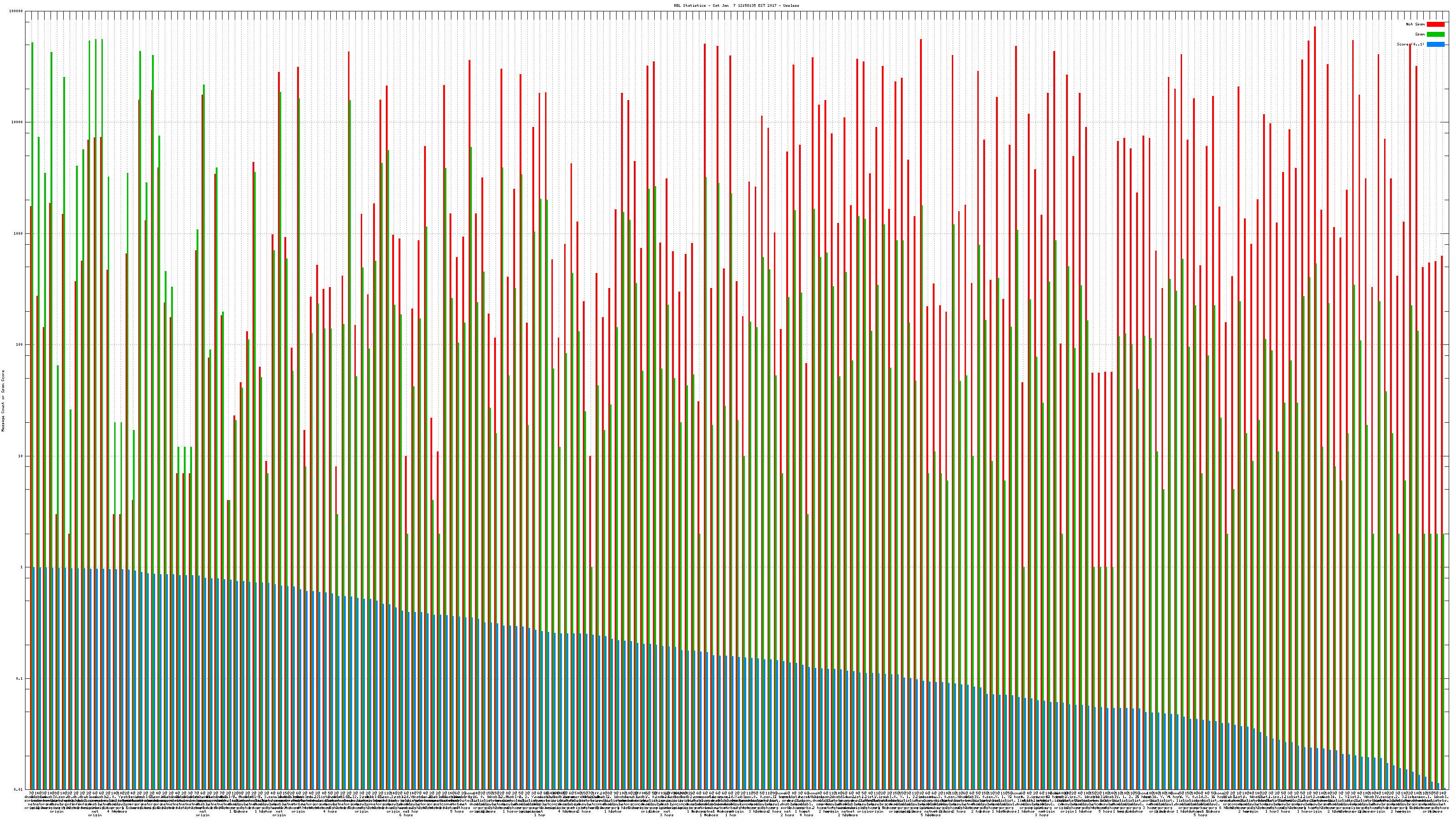Click the blue Score legend swatch

1435,44
